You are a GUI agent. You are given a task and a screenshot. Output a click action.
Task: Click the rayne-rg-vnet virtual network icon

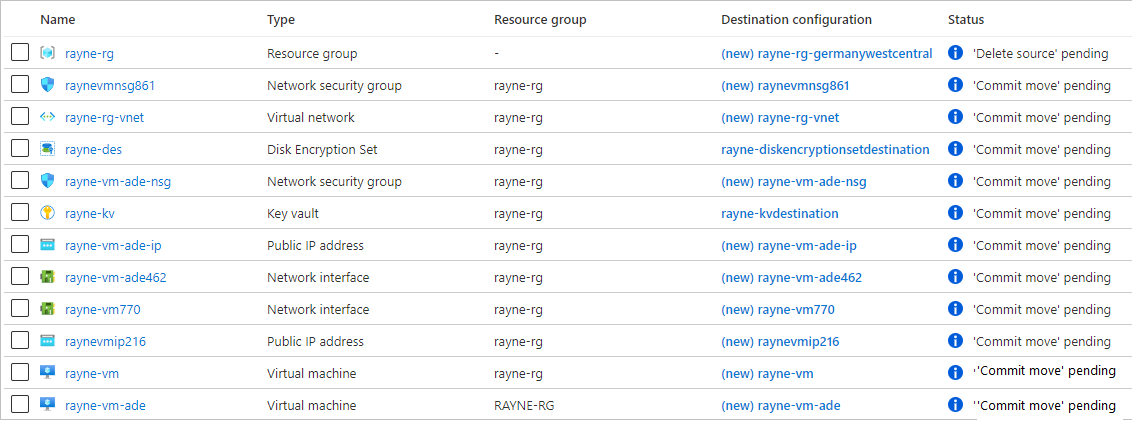pos(48,117)
